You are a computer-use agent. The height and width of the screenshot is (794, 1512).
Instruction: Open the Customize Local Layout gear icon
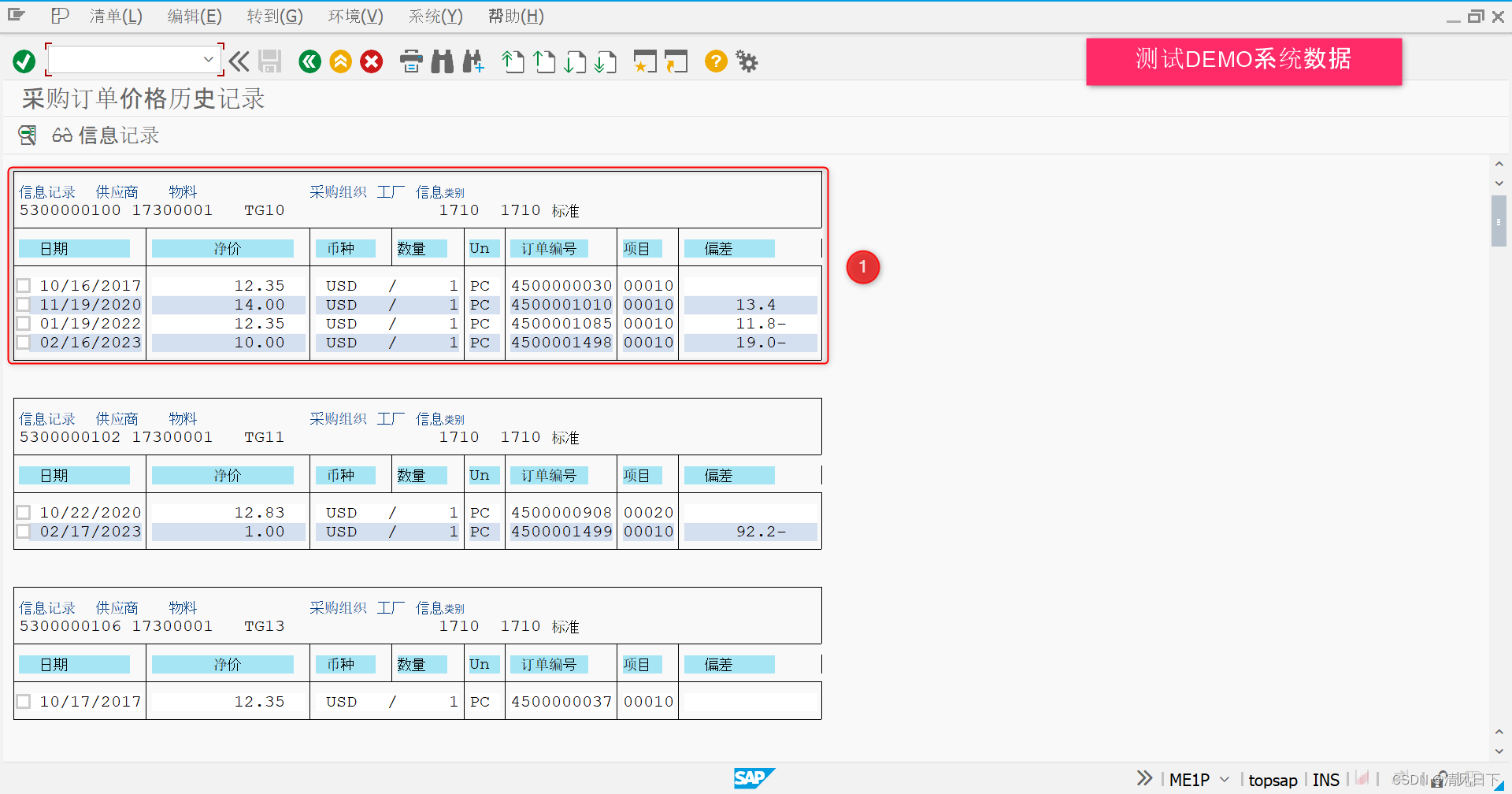[x=746, y=61]
